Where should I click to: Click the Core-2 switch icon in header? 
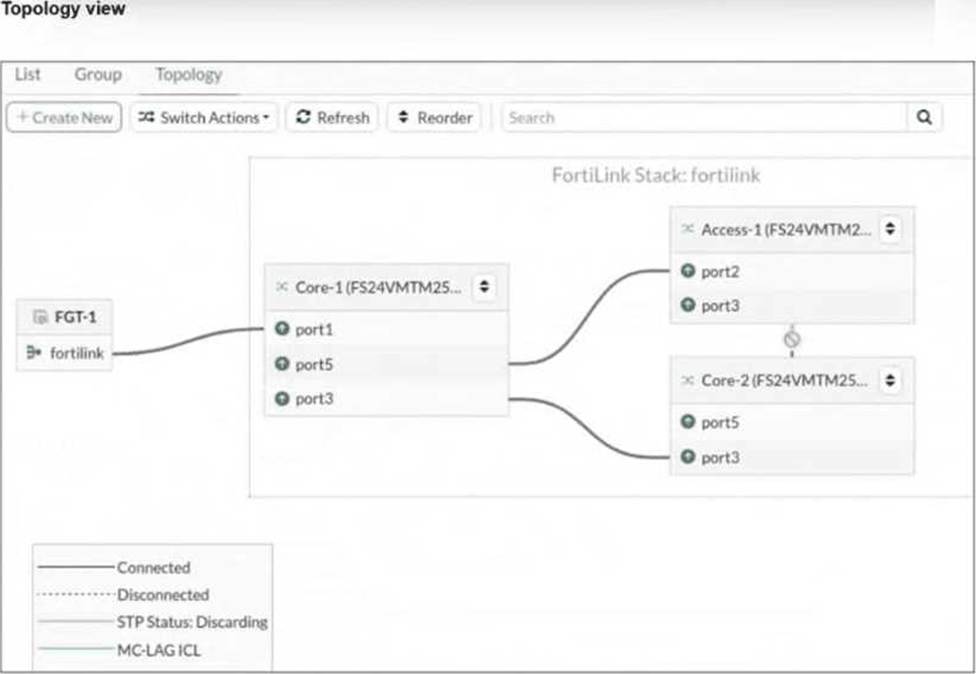[687, 381]
